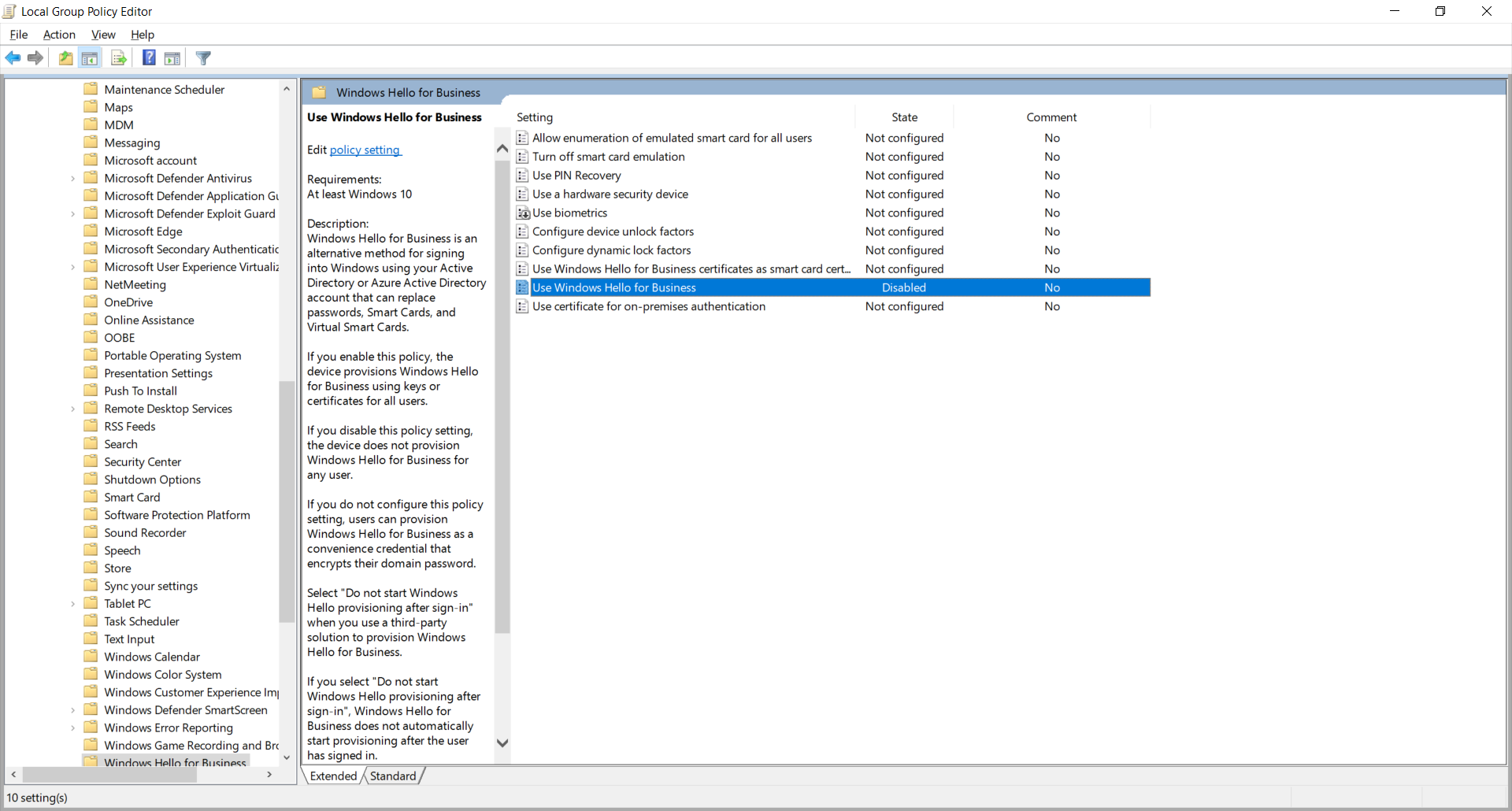The width and height of the screenshot is (1512, 811).
Task: Click tree horizontal scroll right arrow
Action: pos(270,775)
